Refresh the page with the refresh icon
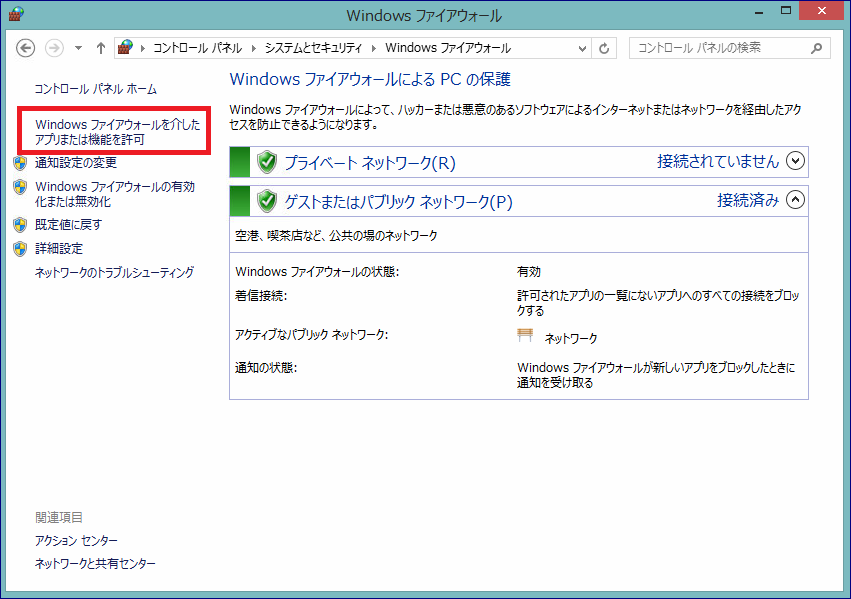Image resolution: width=851 pixels, height=599 pixels. (x=604, y=48)
